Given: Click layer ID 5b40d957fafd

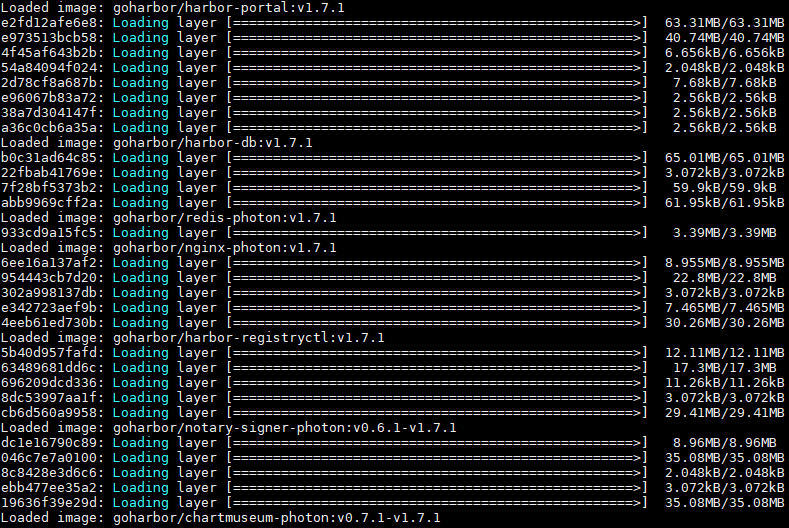Looking at the screenshot, I should pos(49,353).
